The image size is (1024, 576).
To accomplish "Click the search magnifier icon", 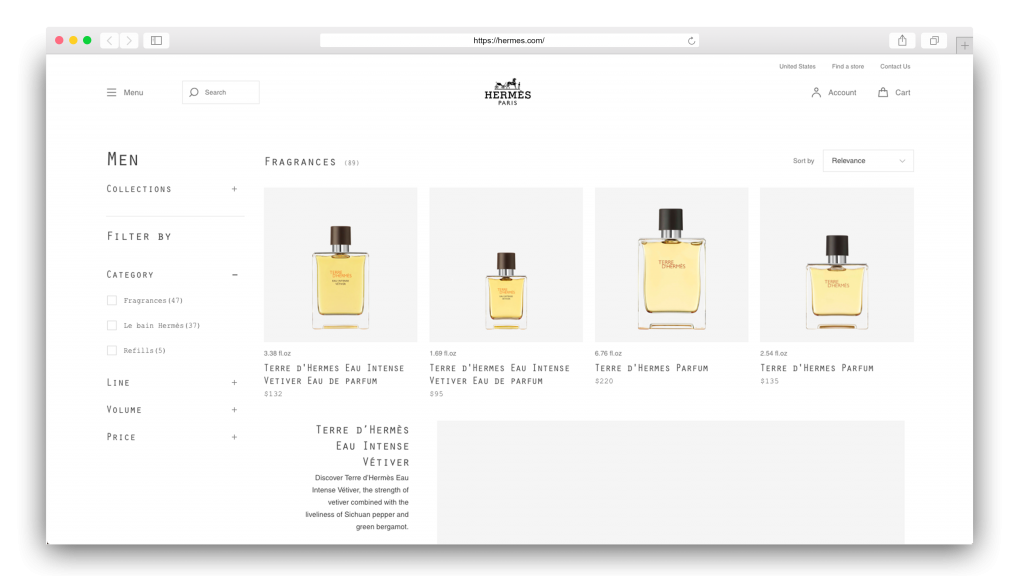I will (194, 92).
